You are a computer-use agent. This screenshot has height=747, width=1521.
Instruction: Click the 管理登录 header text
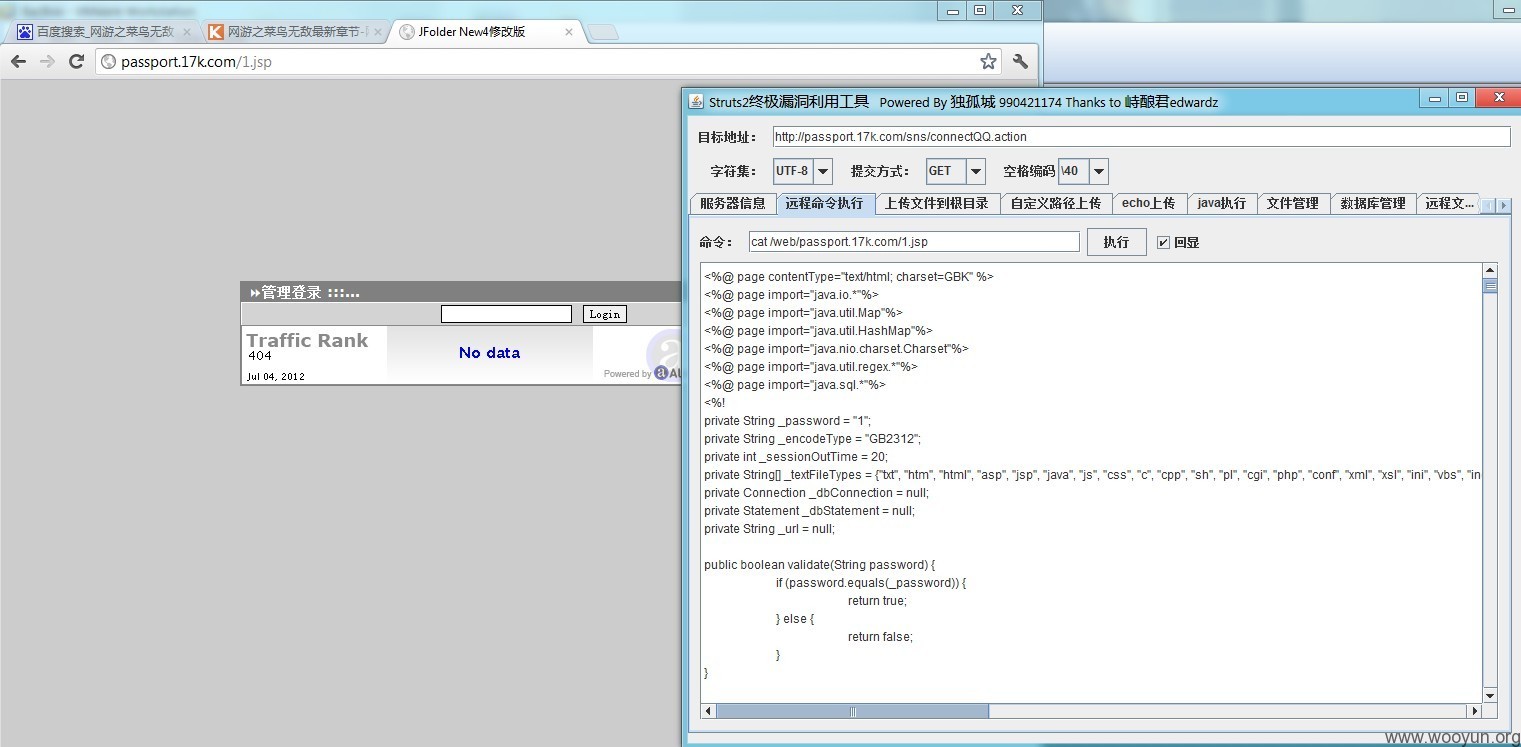point(291,292)
